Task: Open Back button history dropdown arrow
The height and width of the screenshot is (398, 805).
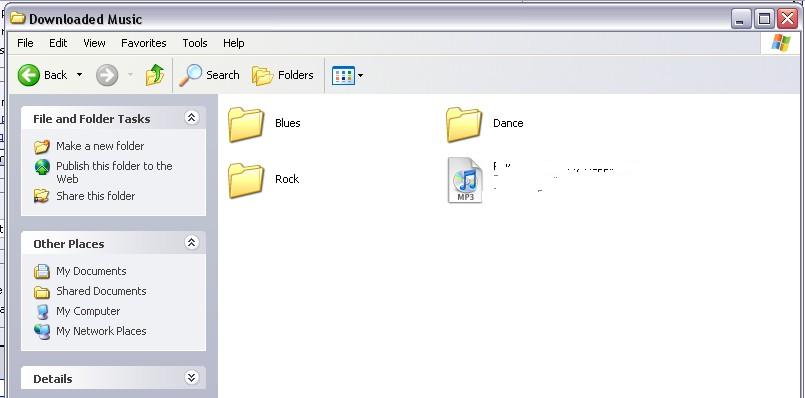Action: [x=79, y=75]
